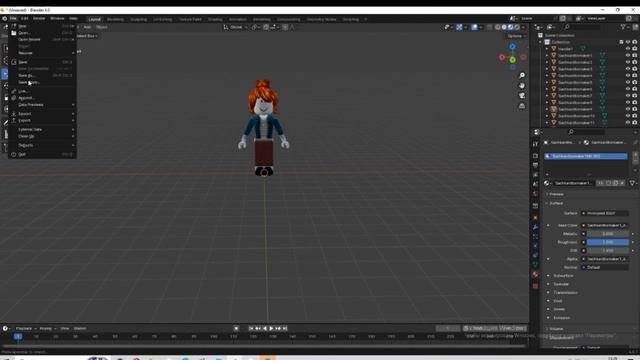
Task: Open the Object Constraints properties tab
Action: [536, 256]
